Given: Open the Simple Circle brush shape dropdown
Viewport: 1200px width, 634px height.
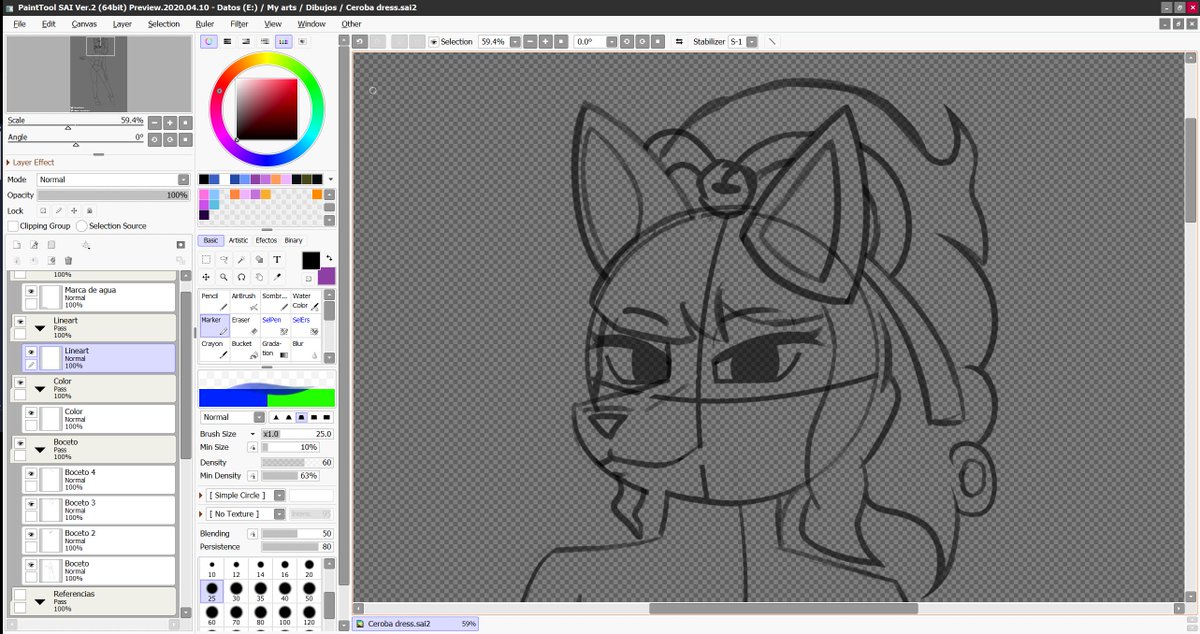Looking at the screenshot, I should [x=280, y=495].
